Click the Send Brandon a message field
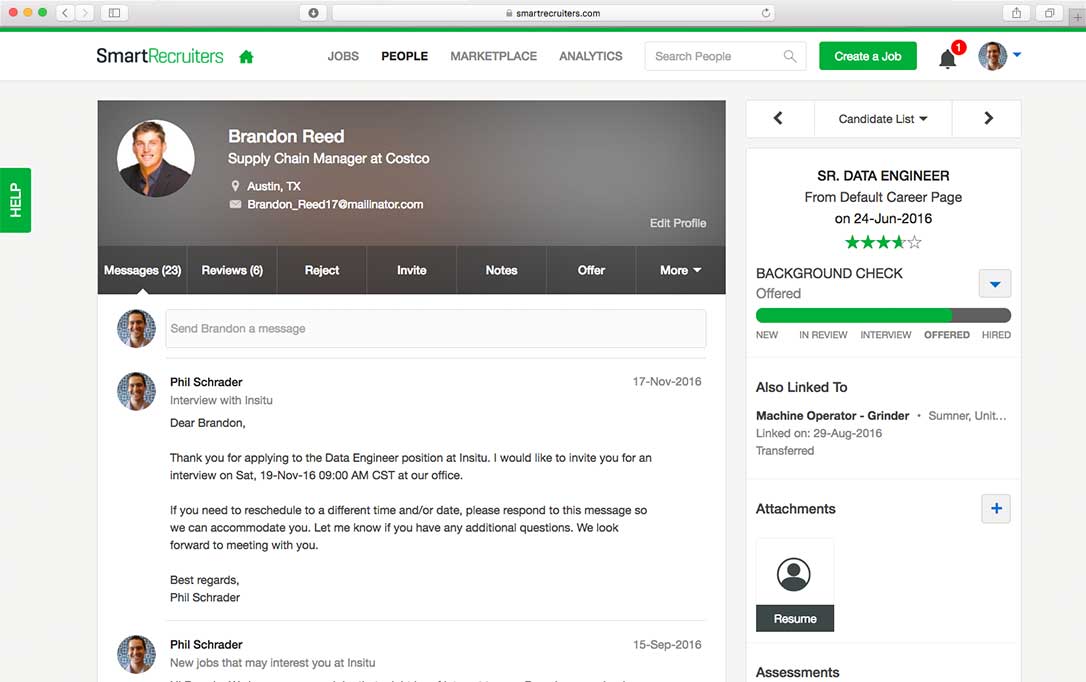Image resolution: width=1086 pixels, height=682 pixels. (x=436, y=328)
